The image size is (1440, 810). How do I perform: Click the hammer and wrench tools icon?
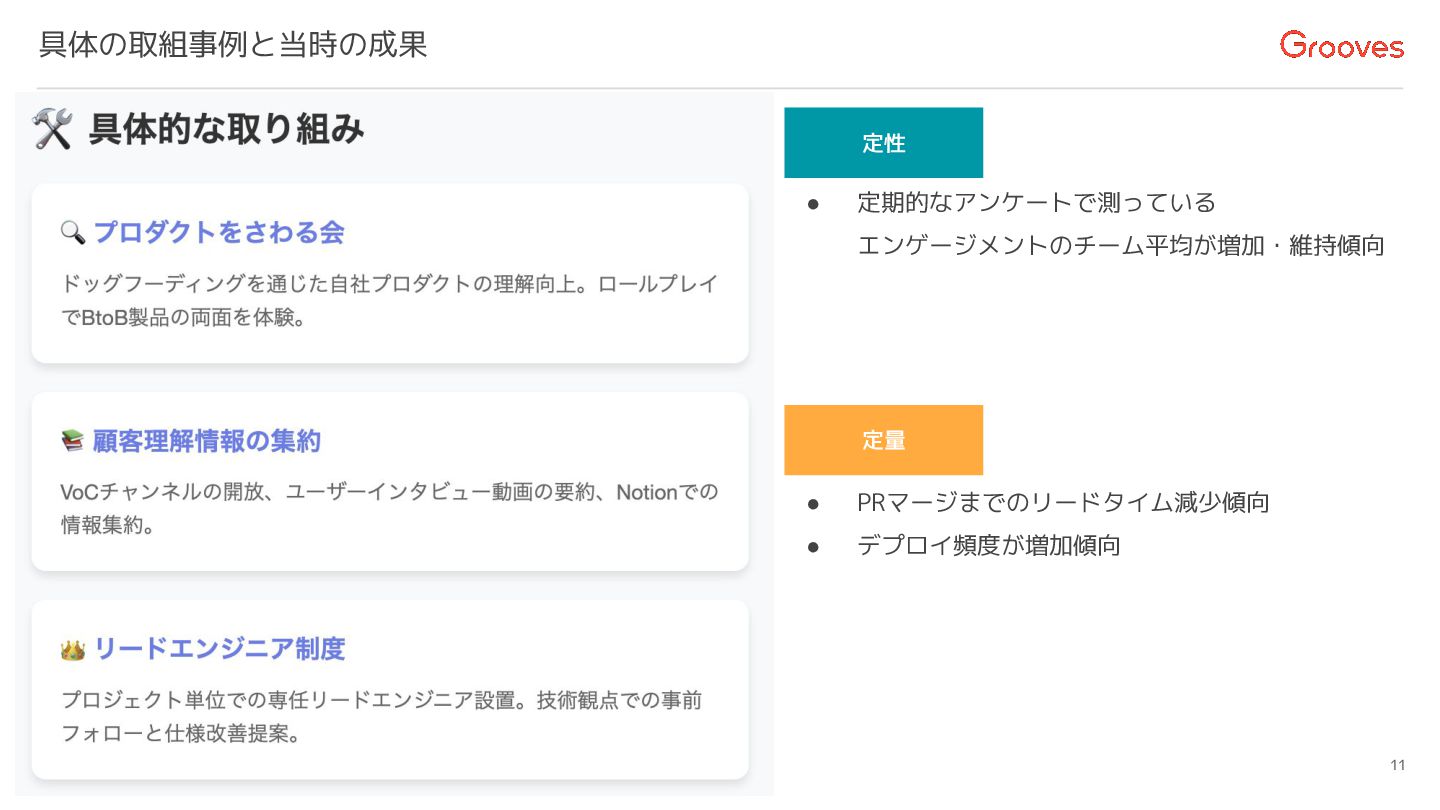point(52,130)
